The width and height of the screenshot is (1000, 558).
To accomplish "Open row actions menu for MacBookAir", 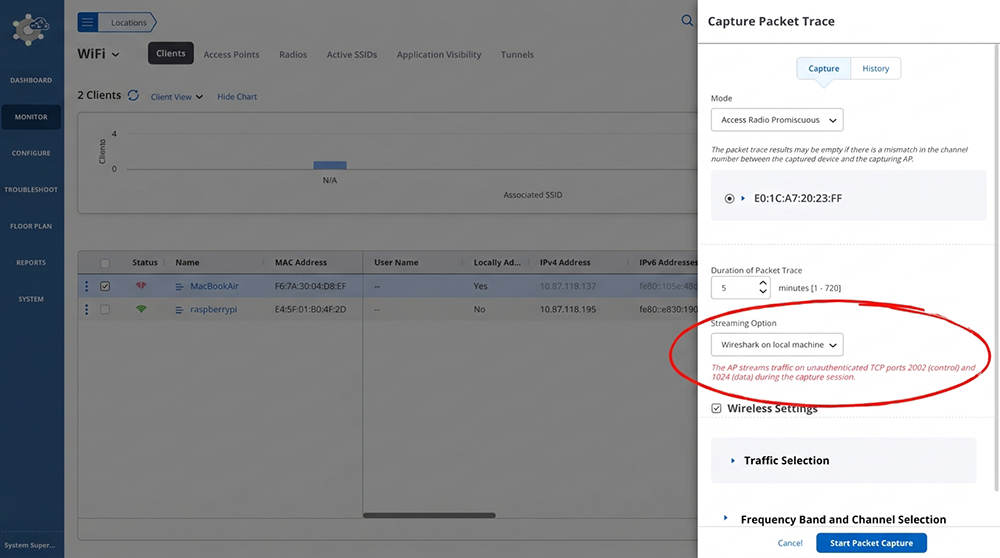I will 87,286.
